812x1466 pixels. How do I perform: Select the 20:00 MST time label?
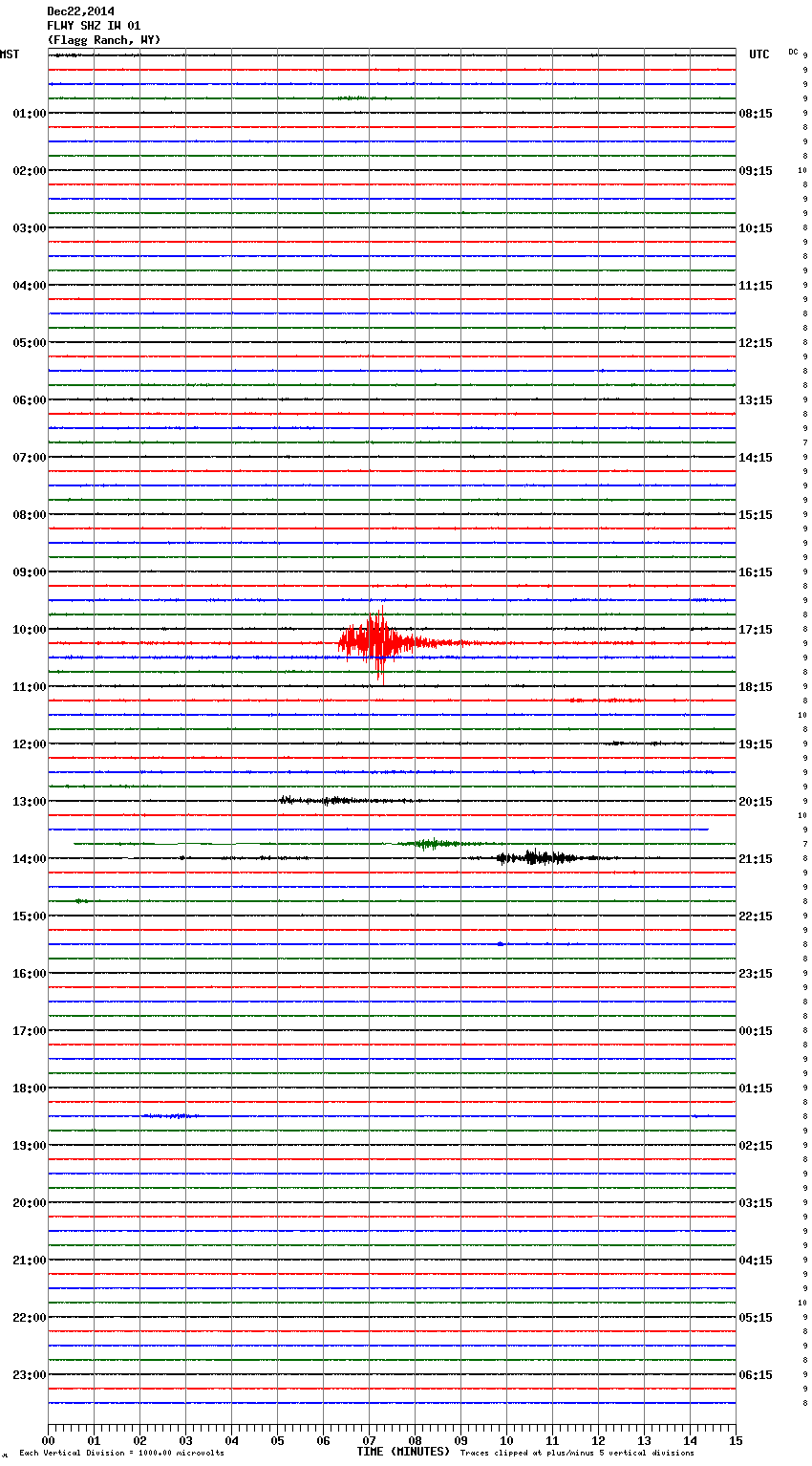point(29,1203)
